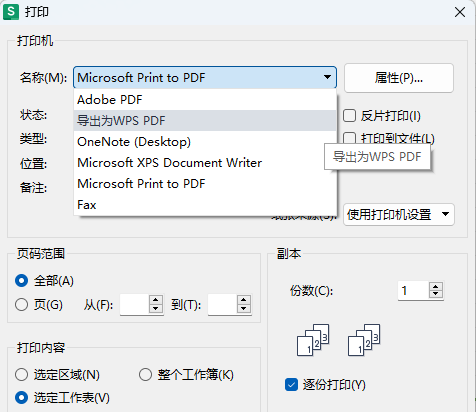Collapse the printer name combo box arrow
The width and height of the screenshot is (476, 412).
[x=327, y=77]
